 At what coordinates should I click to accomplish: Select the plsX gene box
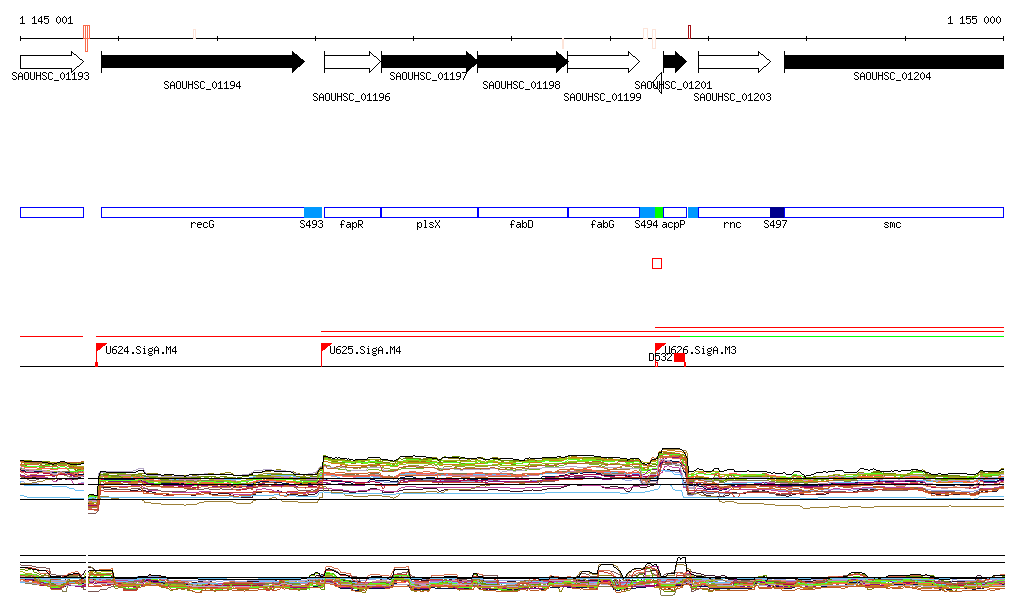(429, 212)
